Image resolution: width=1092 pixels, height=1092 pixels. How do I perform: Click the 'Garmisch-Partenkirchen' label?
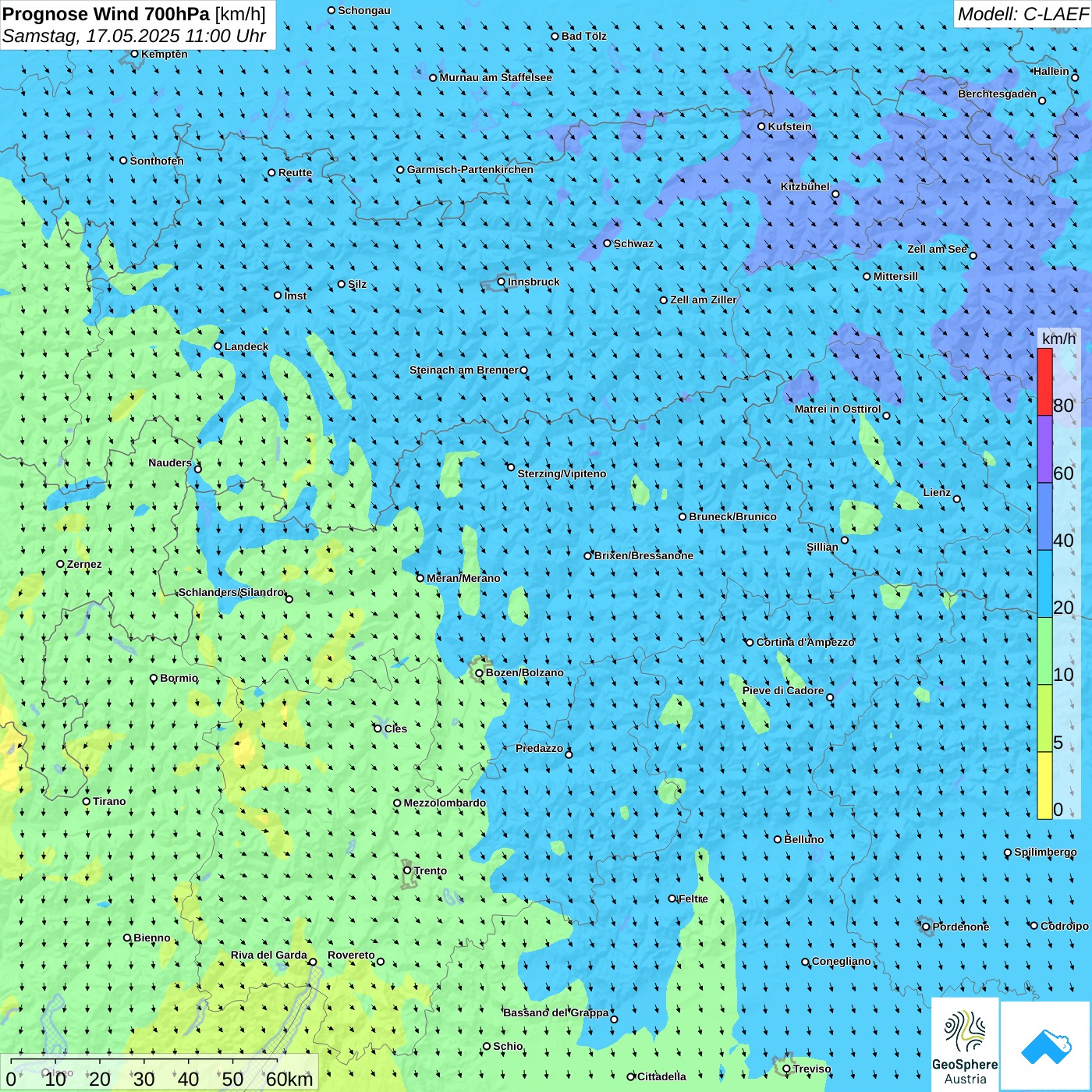(470, 169)
